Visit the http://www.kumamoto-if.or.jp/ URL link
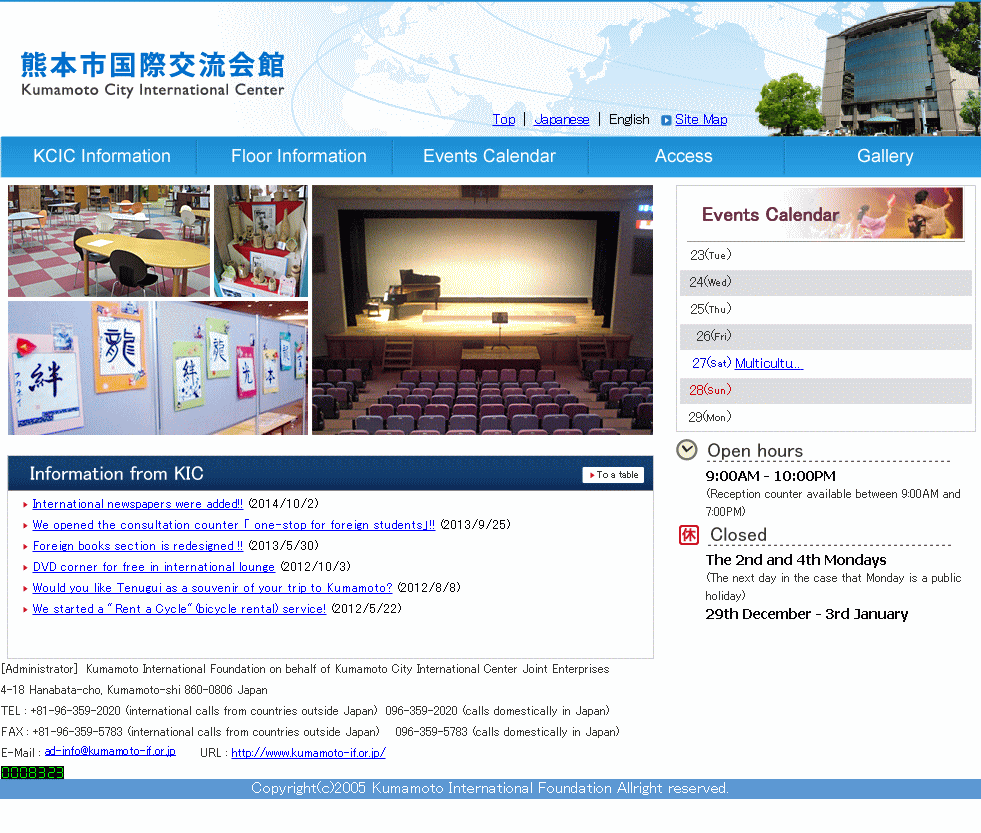981x833 pixels. pos(308,753)
